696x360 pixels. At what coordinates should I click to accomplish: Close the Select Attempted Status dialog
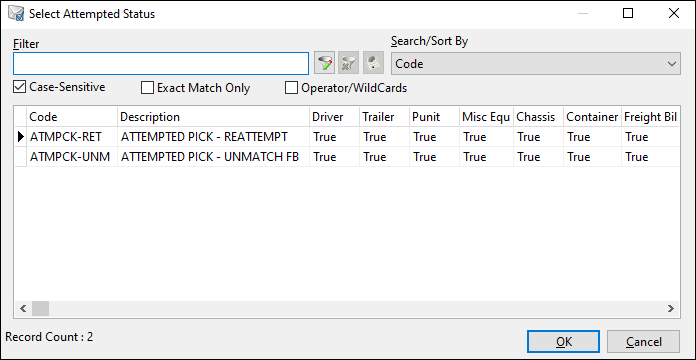point(673,14)
